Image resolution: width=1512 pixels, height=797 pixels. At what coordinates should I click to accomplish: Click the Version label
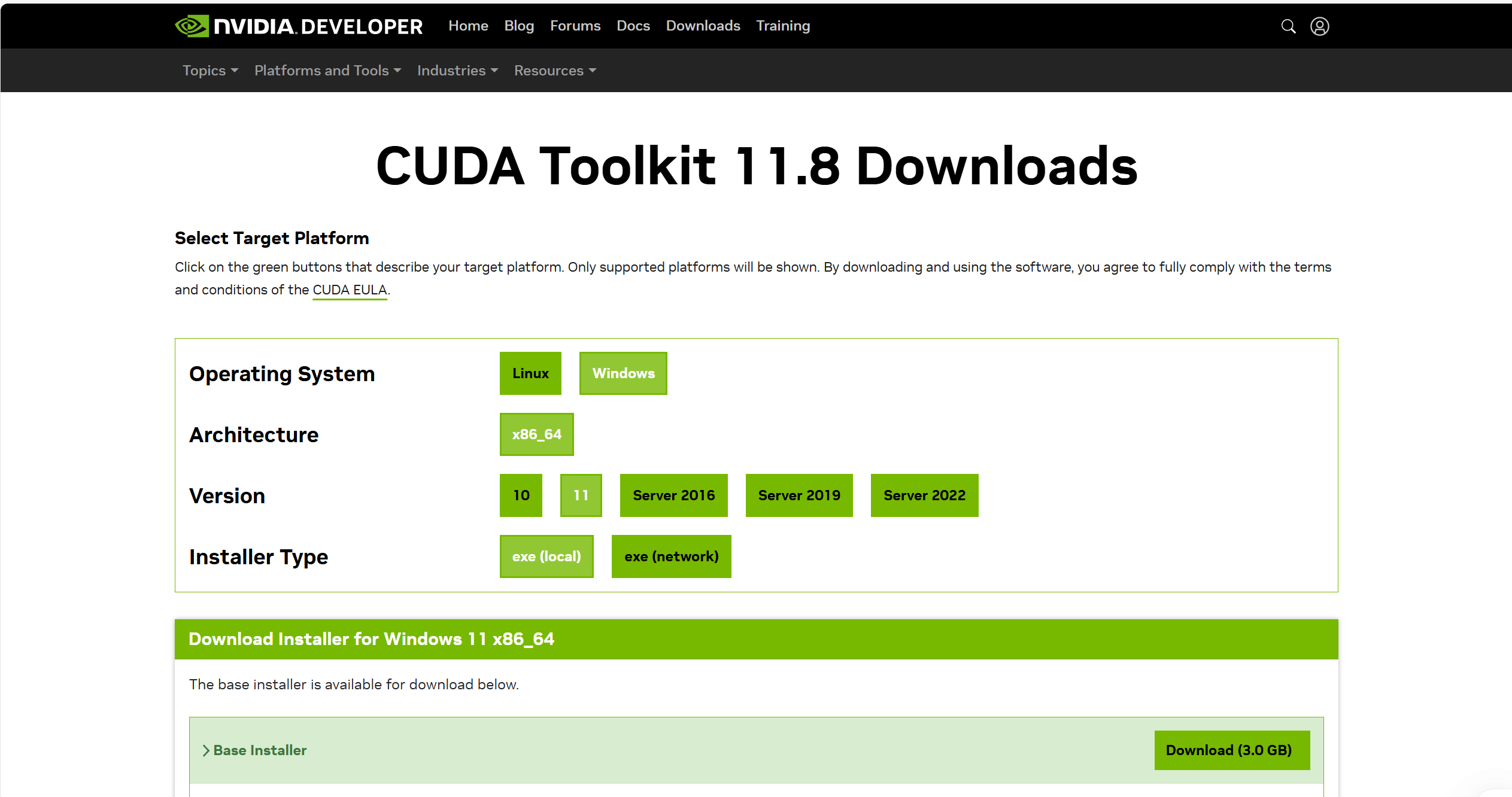coord(227,496)
